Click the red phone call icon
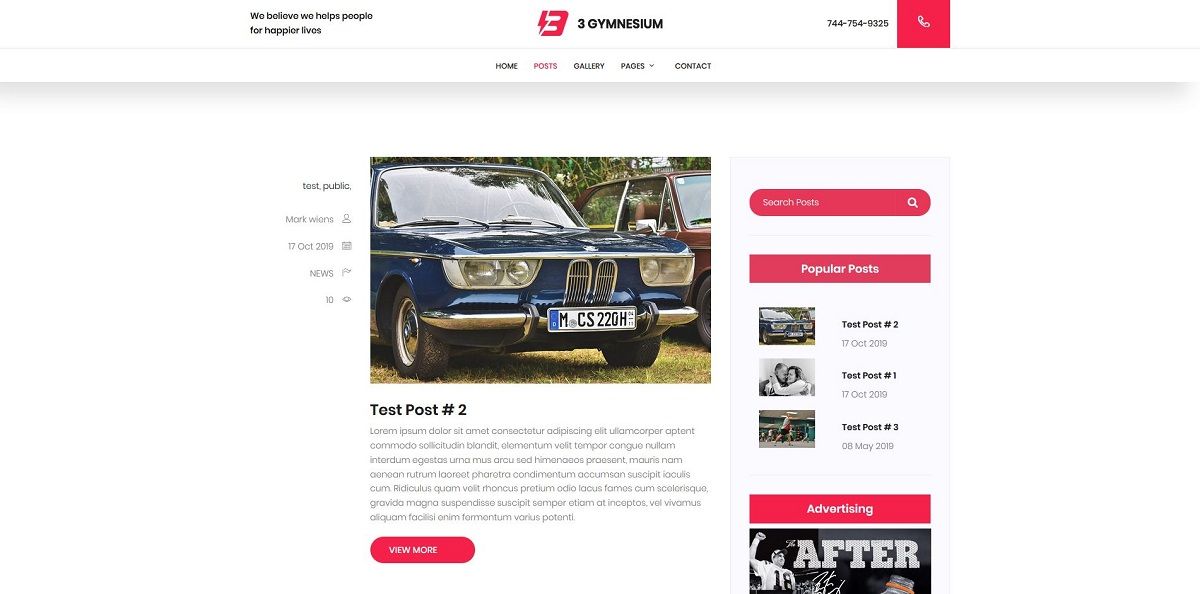This screenshot has width=1200, height=594. pyautogui.click(x=923, y=23)
